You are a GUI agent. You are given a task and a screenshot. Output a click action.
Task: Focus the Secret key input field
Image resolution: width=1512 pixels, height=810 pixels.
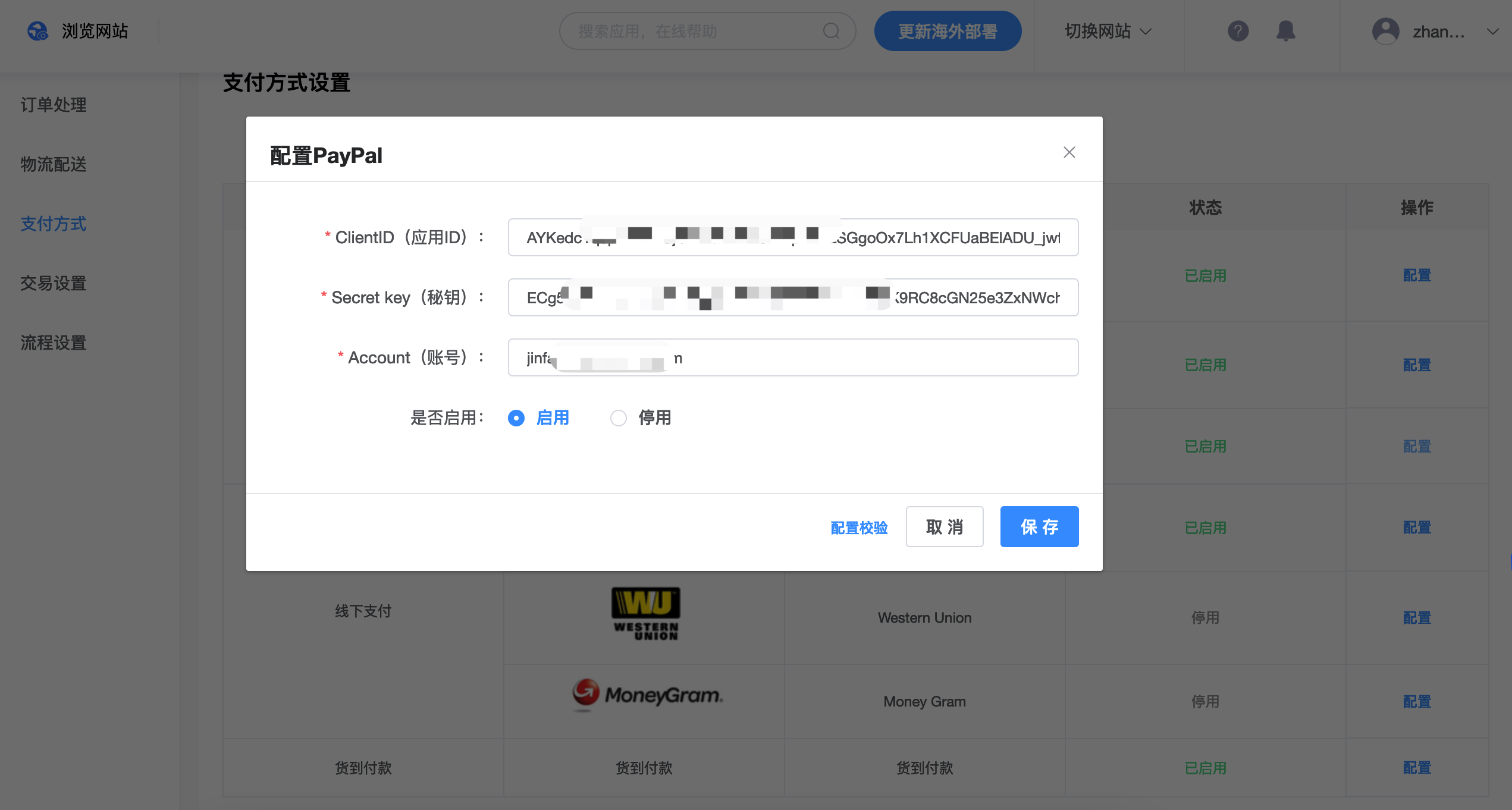pos(793,297)
